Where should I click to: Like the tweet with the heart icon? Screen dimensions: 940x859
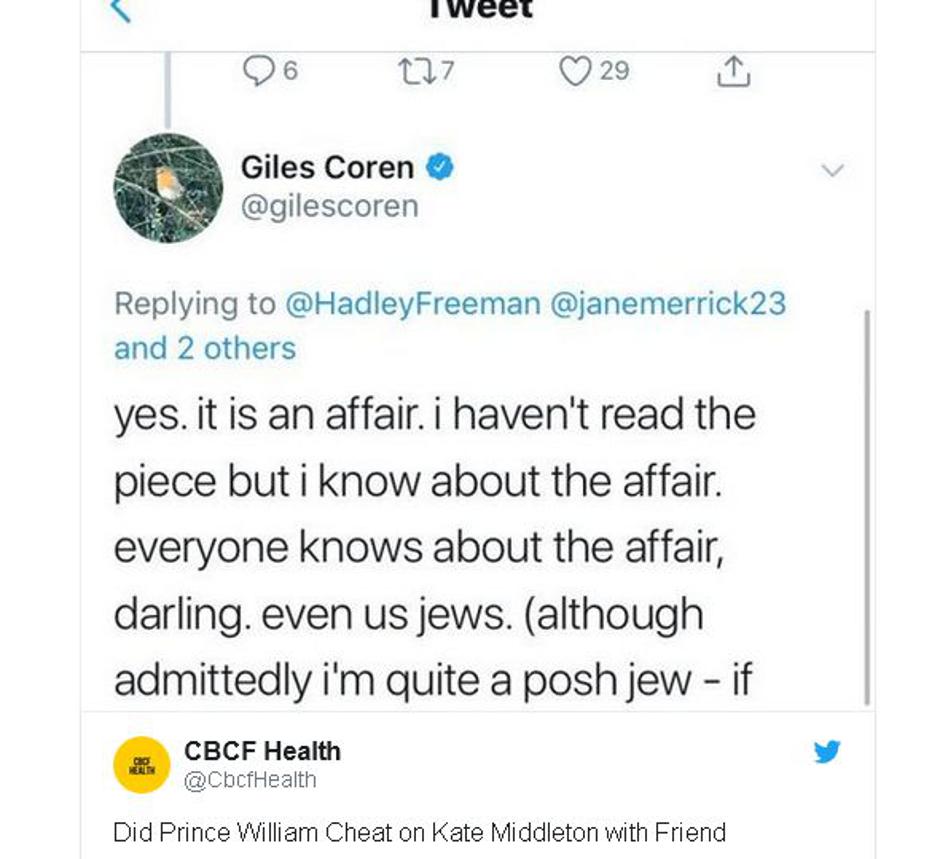(575, 70)
